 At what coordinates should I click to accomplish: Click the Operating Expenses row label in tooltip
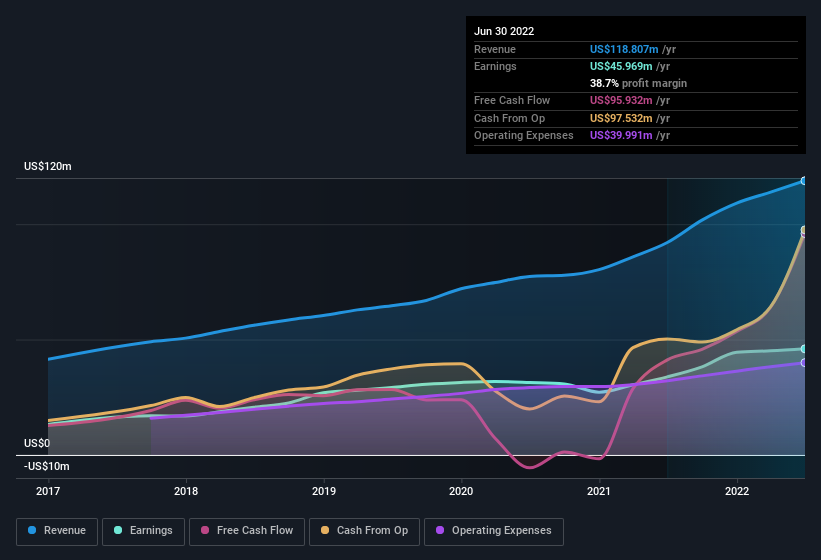click(524, 136)
